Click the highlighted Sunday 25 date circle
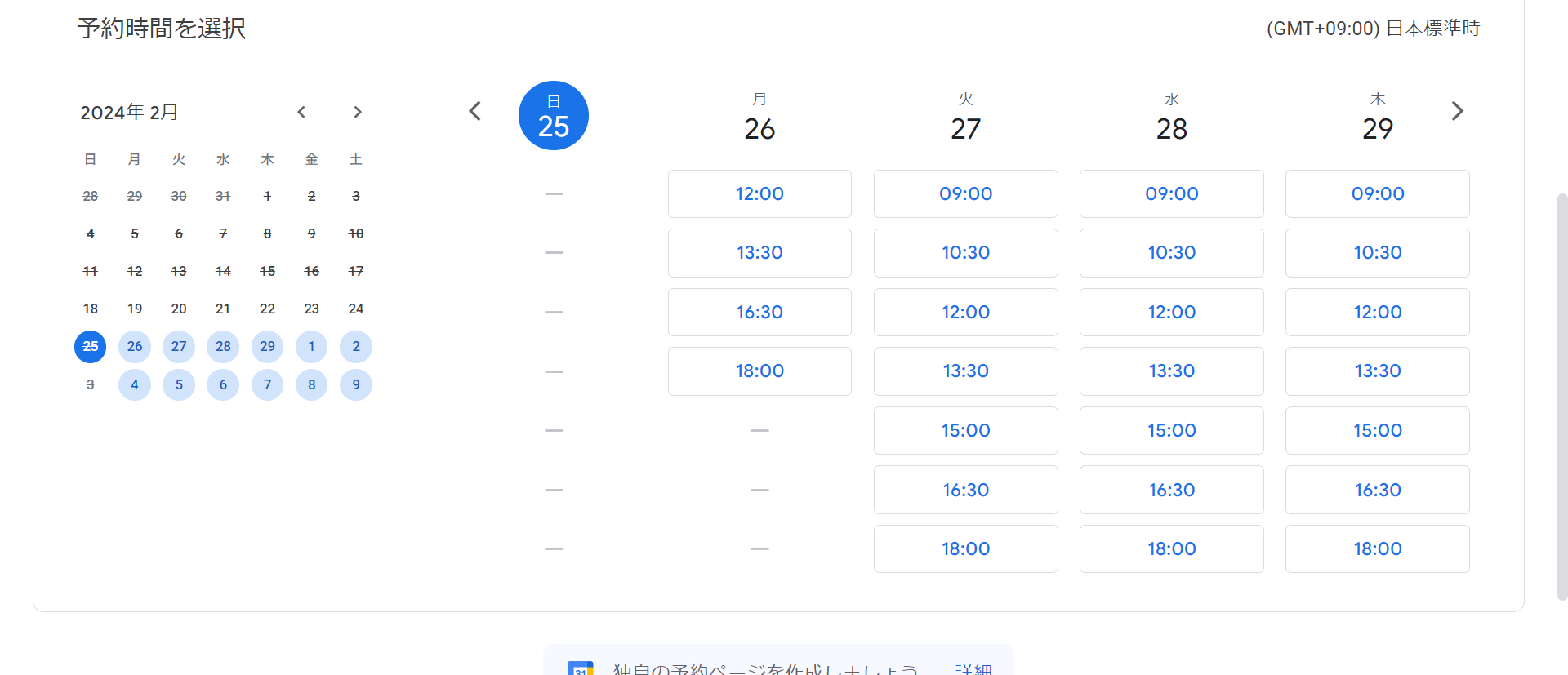The image size is (1568, 675). click(x=553, y=115)
